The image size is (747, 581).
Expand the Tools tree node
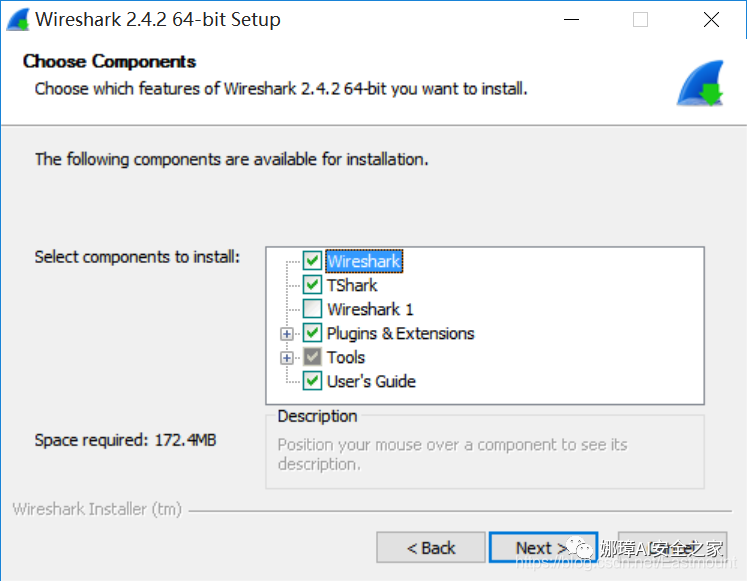(286, 358)
